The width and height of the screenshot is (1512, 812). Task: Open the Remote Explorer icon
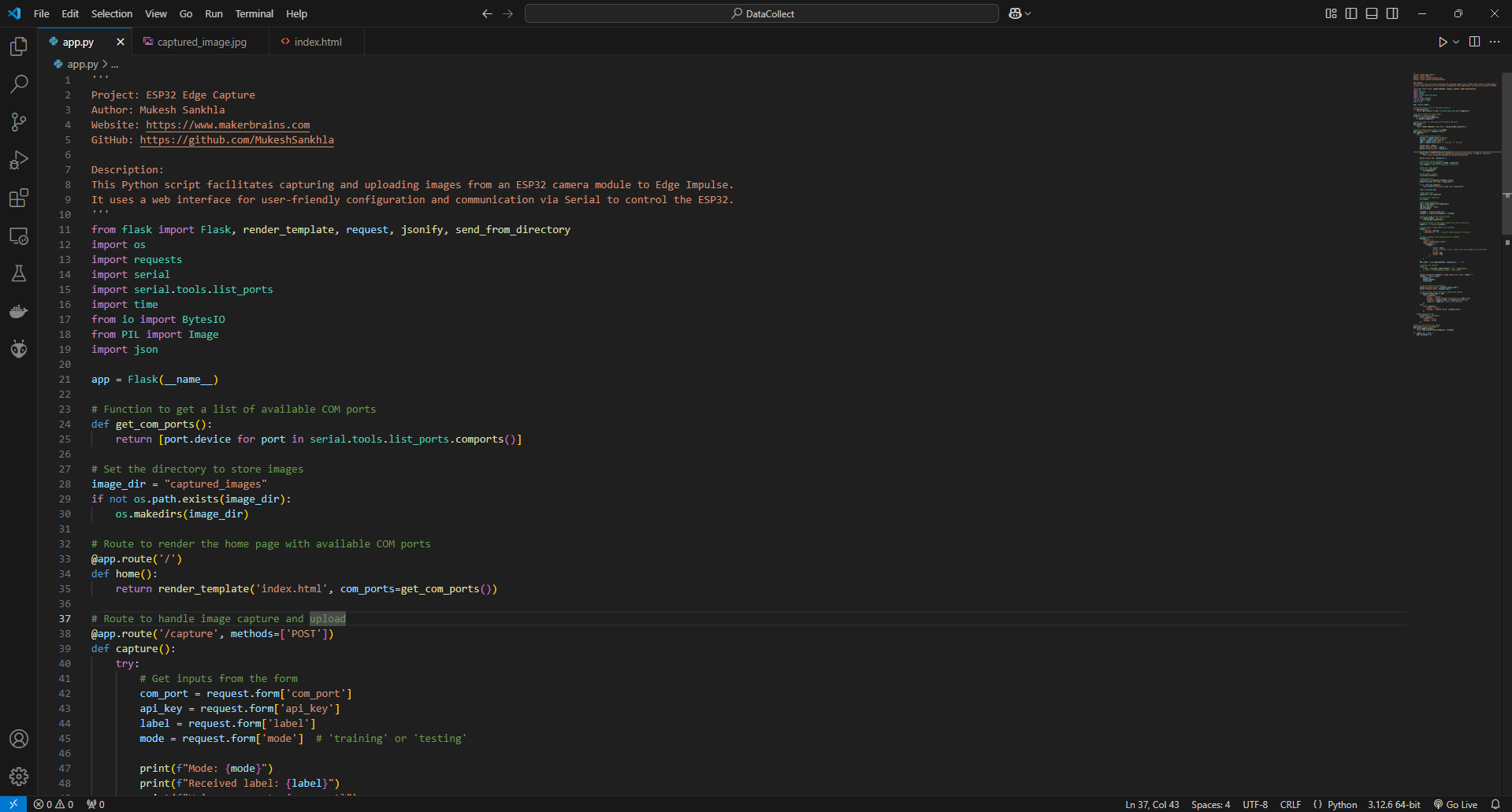tap(19, 235)
